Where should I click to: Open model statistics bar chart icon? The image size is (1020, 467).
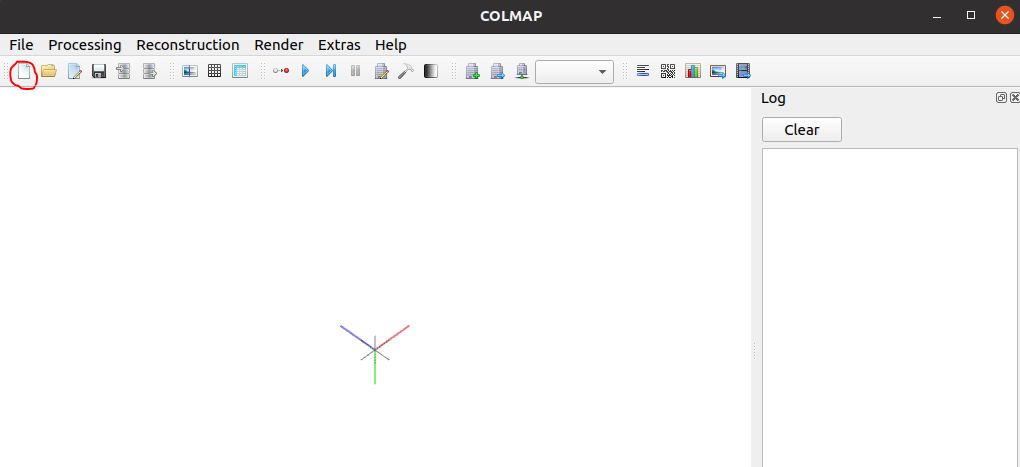(x=693, y=72)
